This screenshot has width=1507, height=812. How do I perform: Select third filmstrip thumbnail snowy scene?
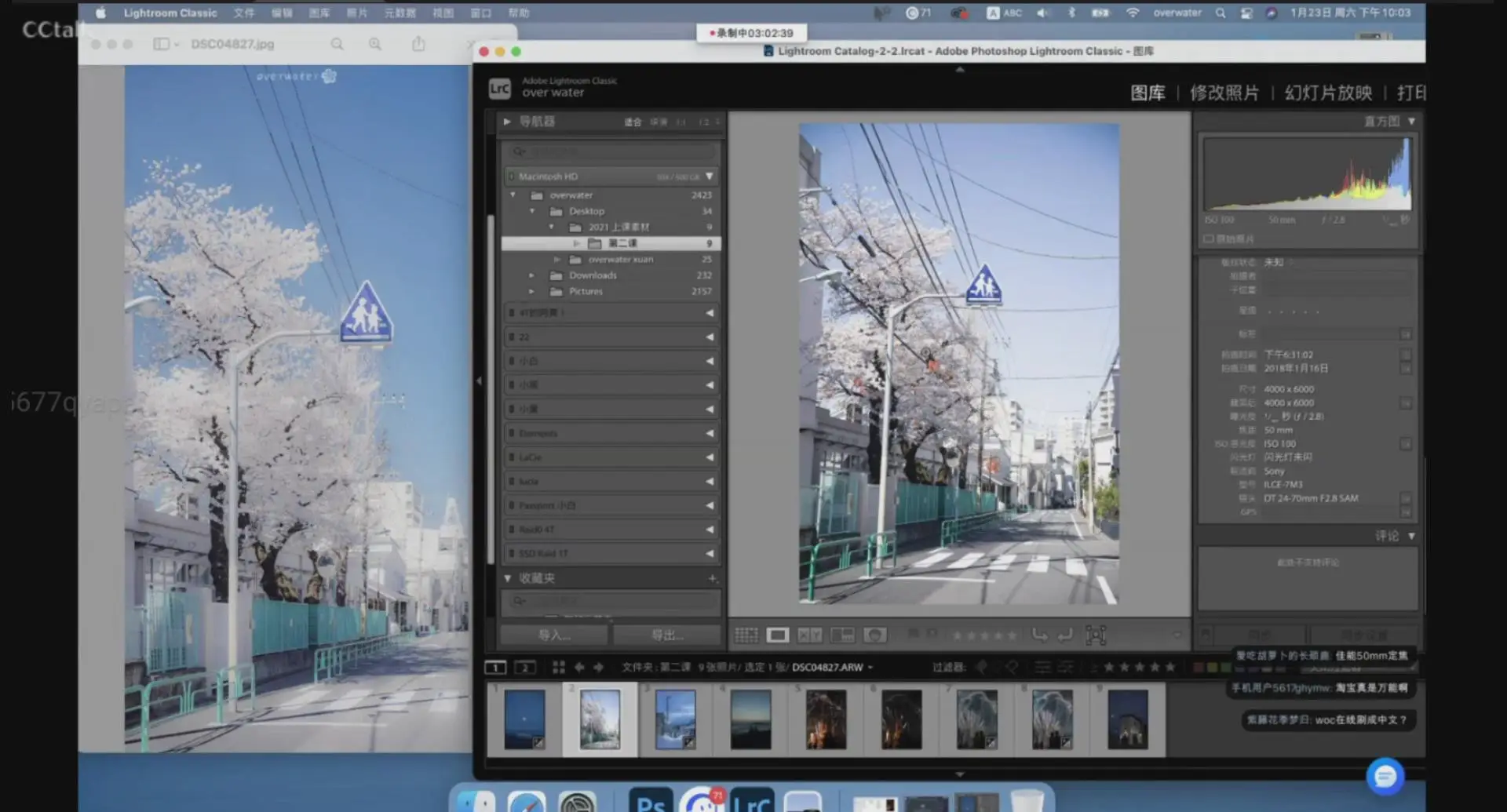click(675, 719)
